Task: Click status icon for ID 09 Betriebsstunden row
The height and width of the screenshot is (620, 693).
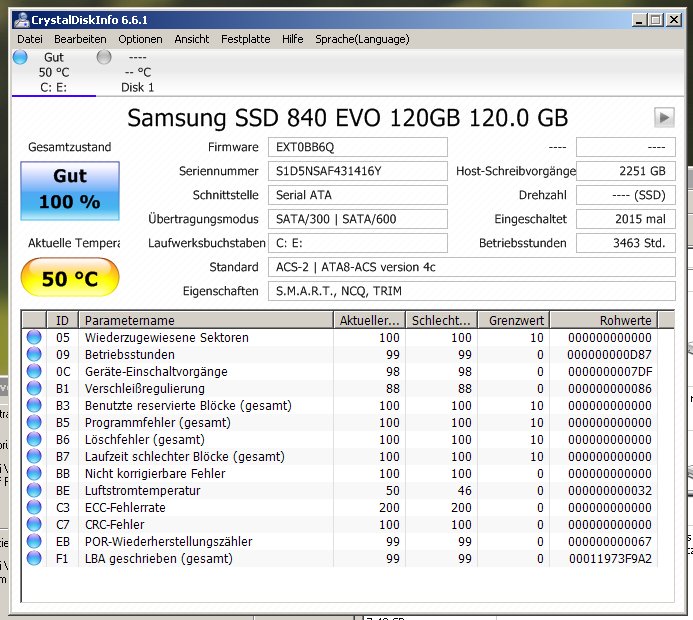Action: 34,354
